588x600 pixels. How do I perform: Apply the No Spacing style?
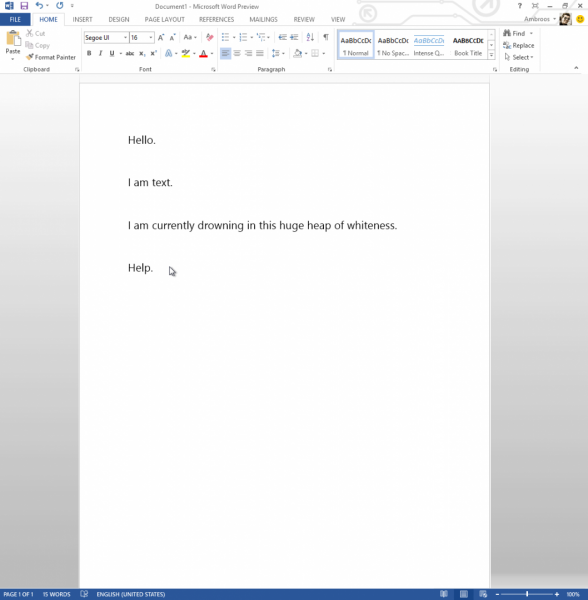393,45
